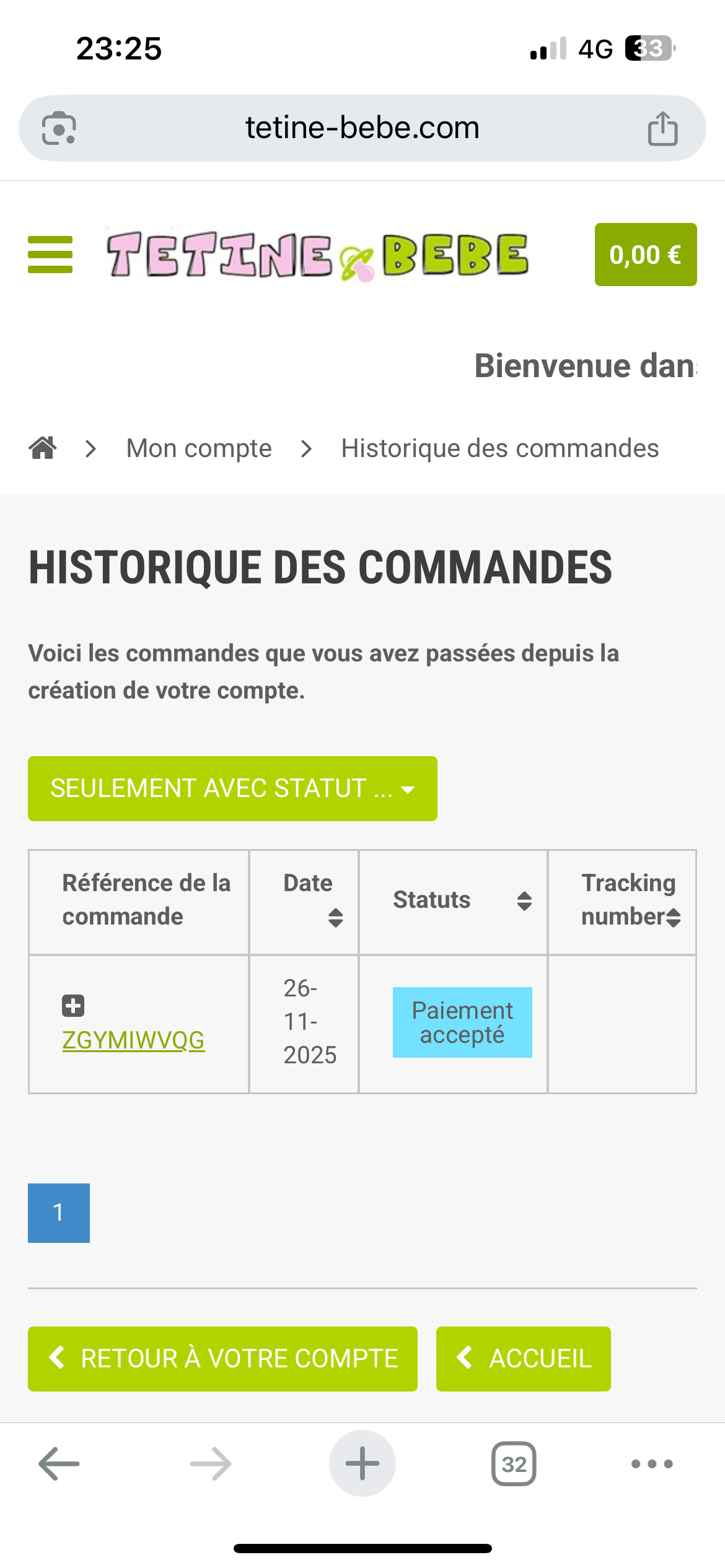Screen dimensions: 725x1568
Task: Open order reference ZGYMIWVQG link
Action: tap(133, 1040)
